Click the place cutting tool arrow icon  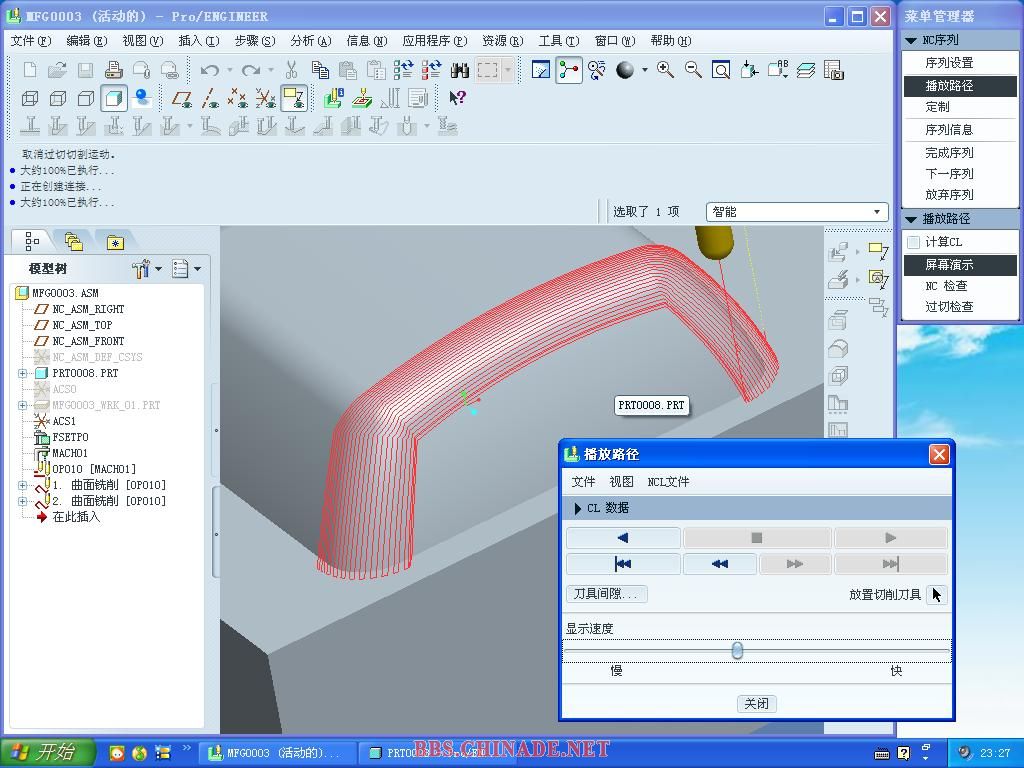pyautogui.click(x=936, y=595)
